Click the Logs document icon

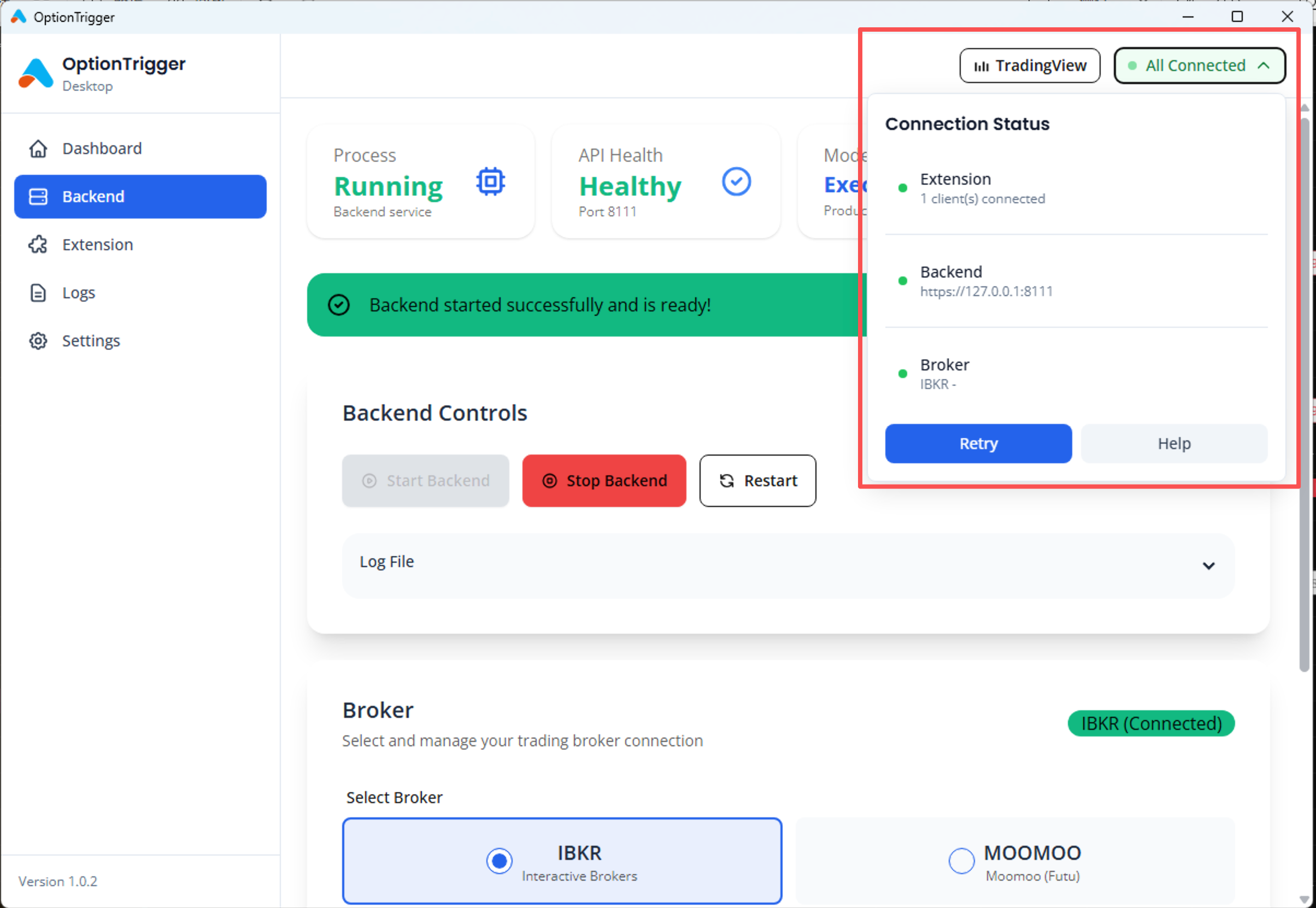38,292
